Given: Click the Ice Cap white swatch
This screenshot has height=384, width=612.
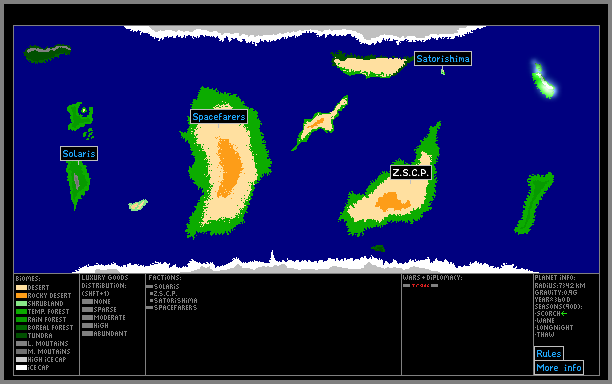Looking at the screenshot, I should tap(21, 368).
